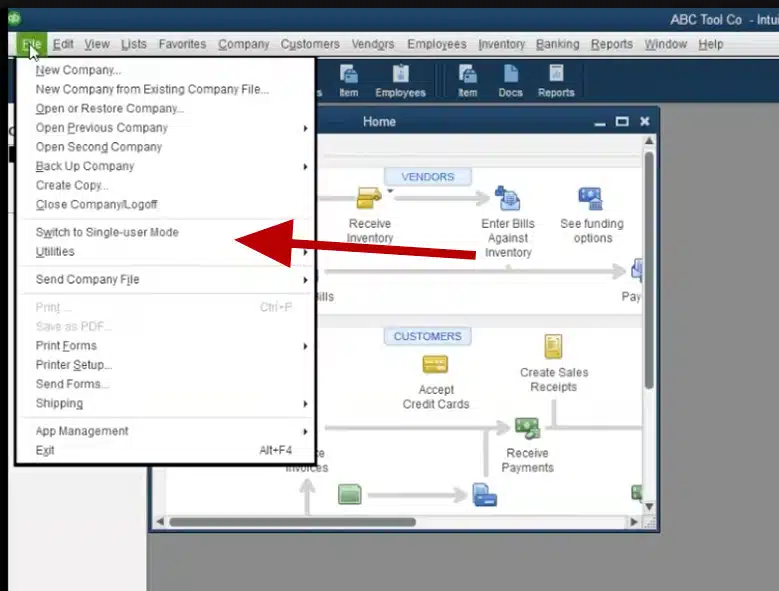Open Accept Credit Cards icon
The width and height of the screenshot is (779, 591).
(x=435, y=364)
